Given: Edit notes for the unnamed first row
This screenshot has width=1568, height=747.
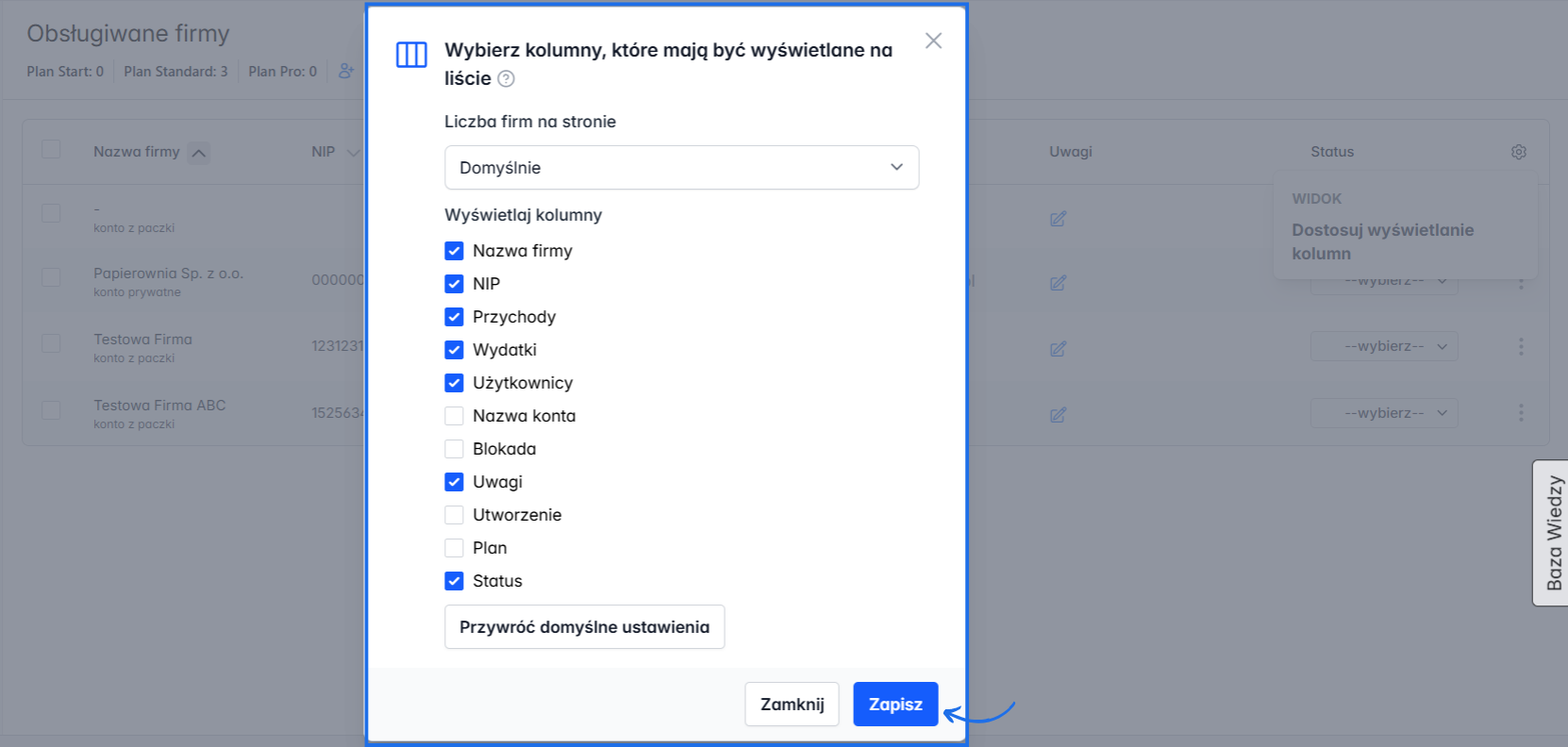Looking at the screenshot, I should point(1058,219).
